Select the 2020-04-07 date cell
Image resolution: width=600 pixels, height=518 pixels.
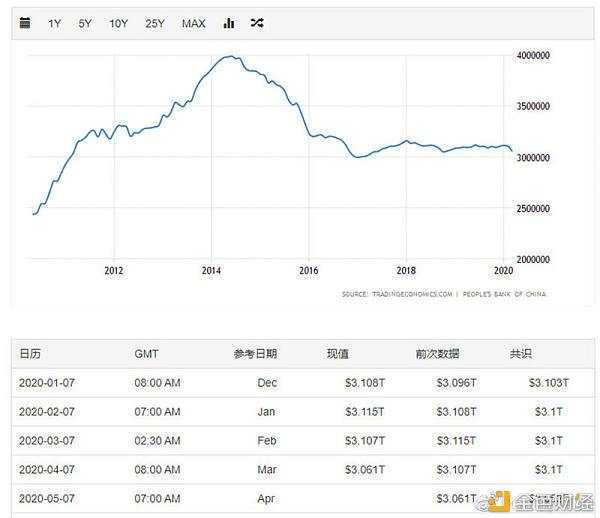click(x=47, y=469)
